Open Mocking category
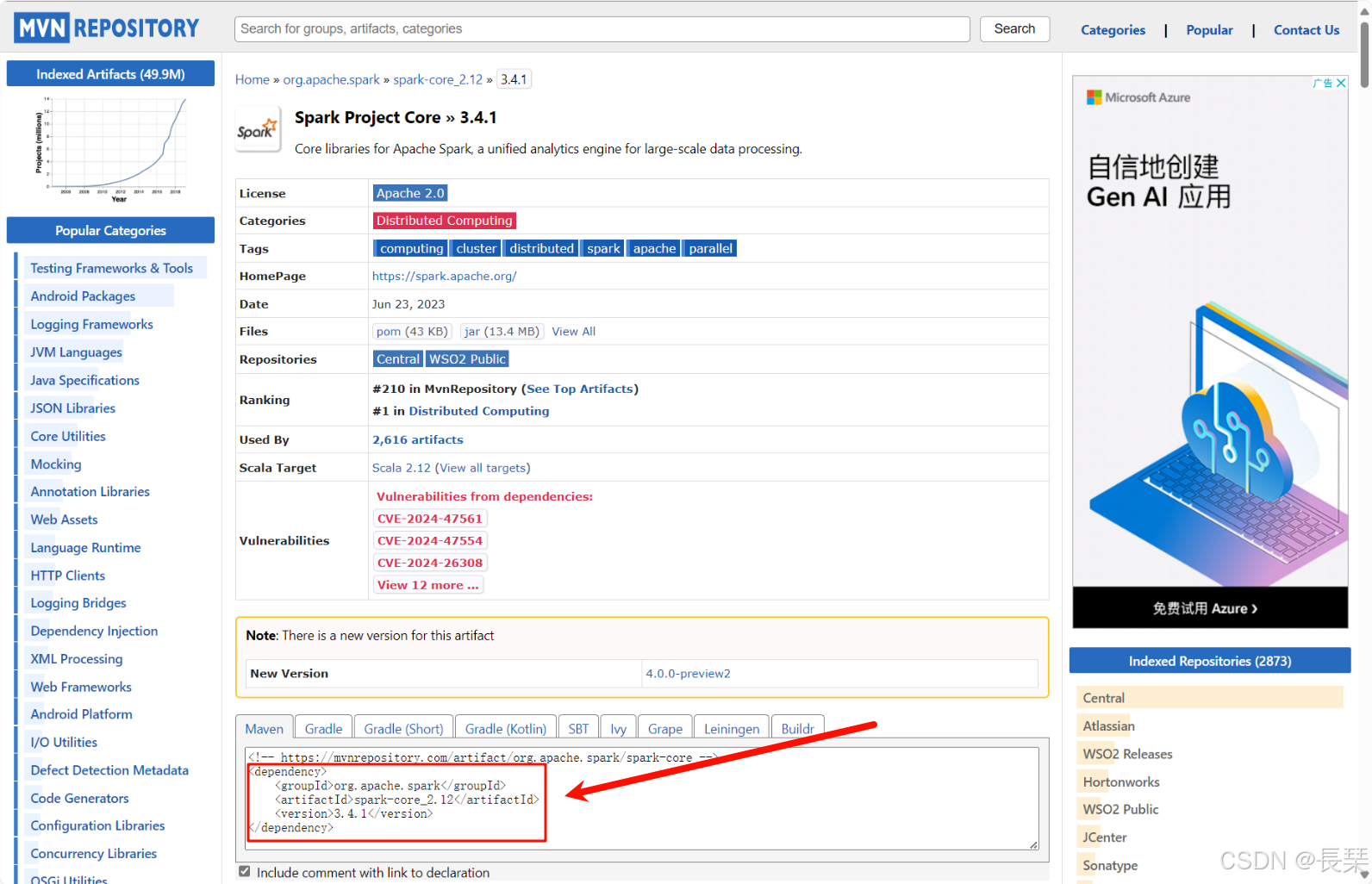Image resolution: width=1372 pixels, height=884 pixels. [56, 464]
